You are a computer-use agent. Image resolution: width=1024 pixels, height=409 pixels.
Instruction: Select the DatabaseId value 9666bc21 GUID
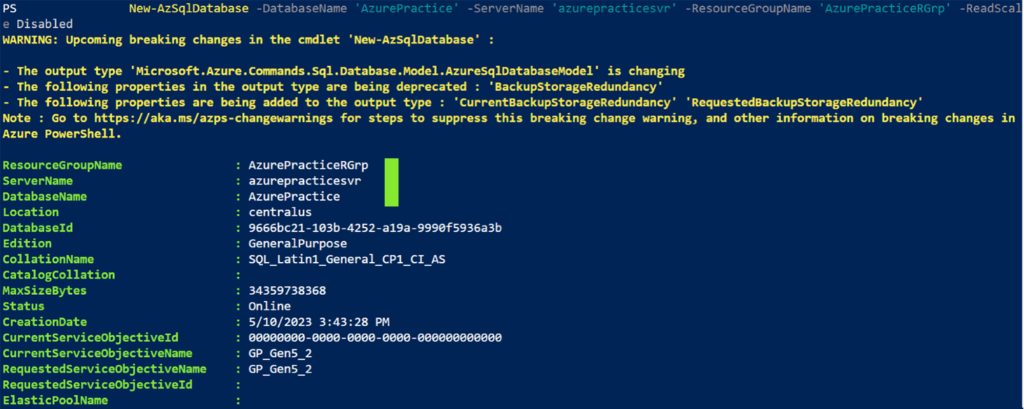[x=375, y=228]
